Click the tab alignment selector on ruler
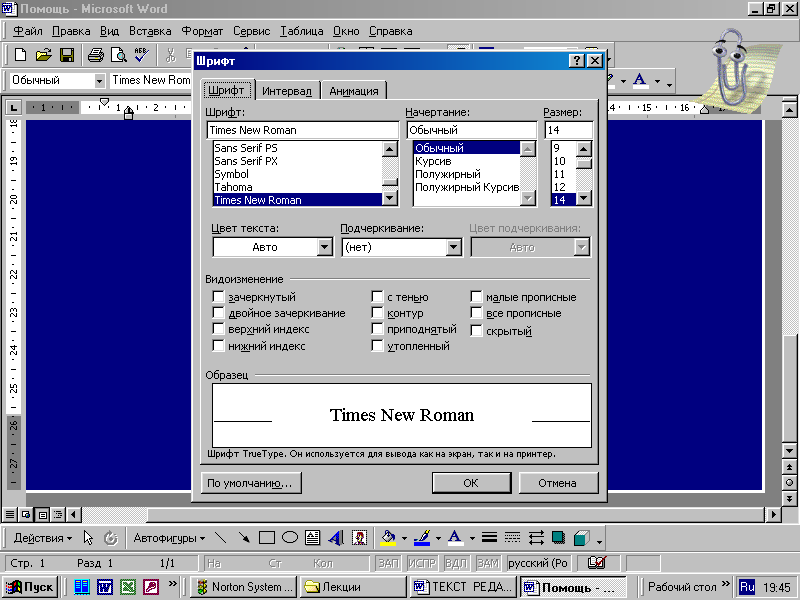Image resolution: width=800 pixels, height=600 pixels. [x=13, y=107]
